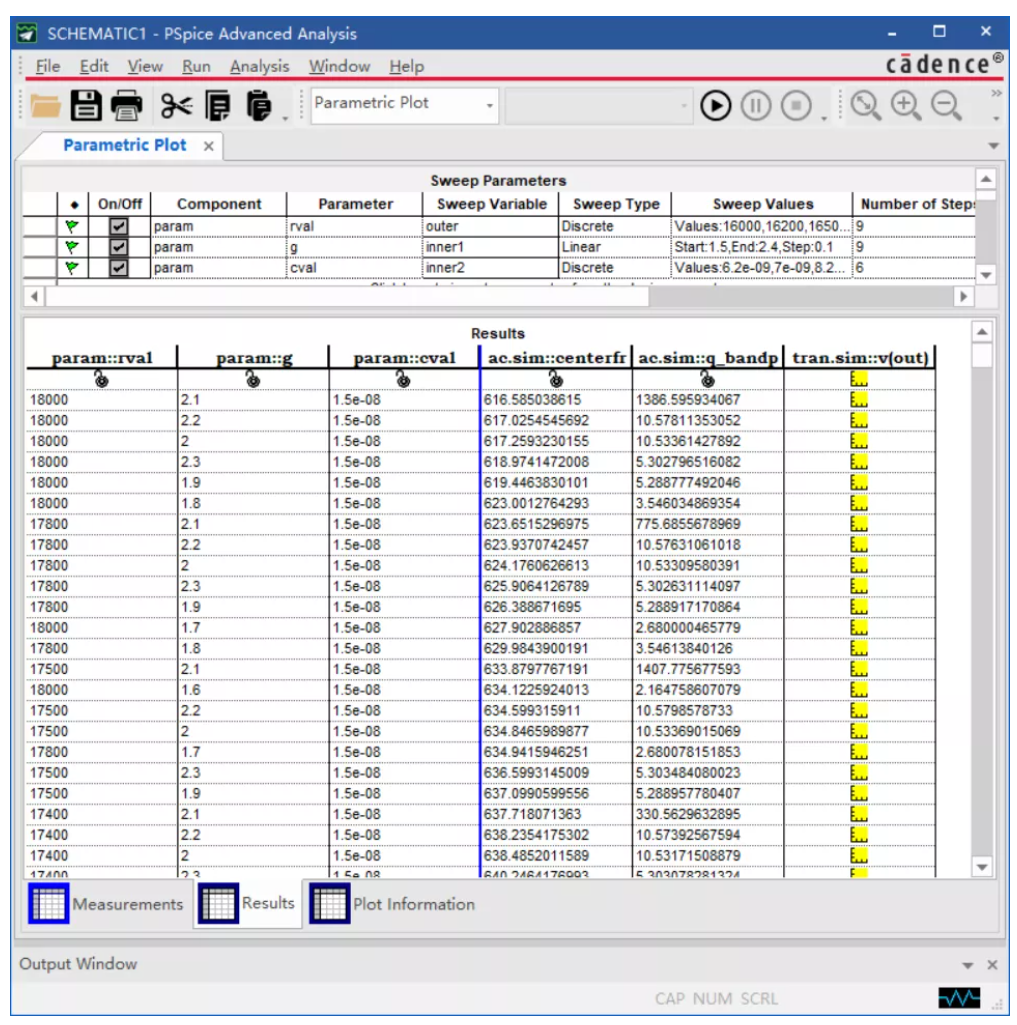Click the lock icon under param::cval
Image resolution: width=1017 pixels, height=1025 pixels.
[x=403, y=379]
